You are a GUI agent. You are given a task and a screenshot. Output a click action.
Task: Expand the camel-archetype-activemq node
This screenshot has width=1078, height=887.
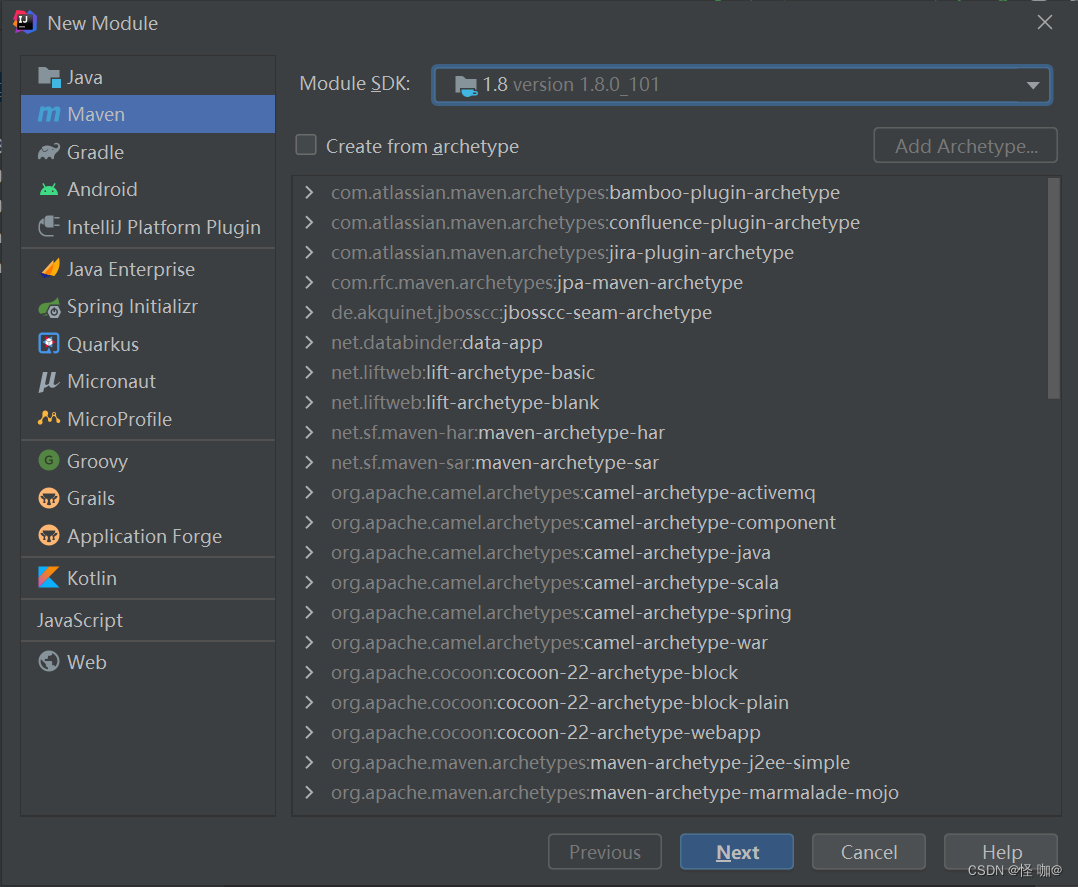coord(309,492)
